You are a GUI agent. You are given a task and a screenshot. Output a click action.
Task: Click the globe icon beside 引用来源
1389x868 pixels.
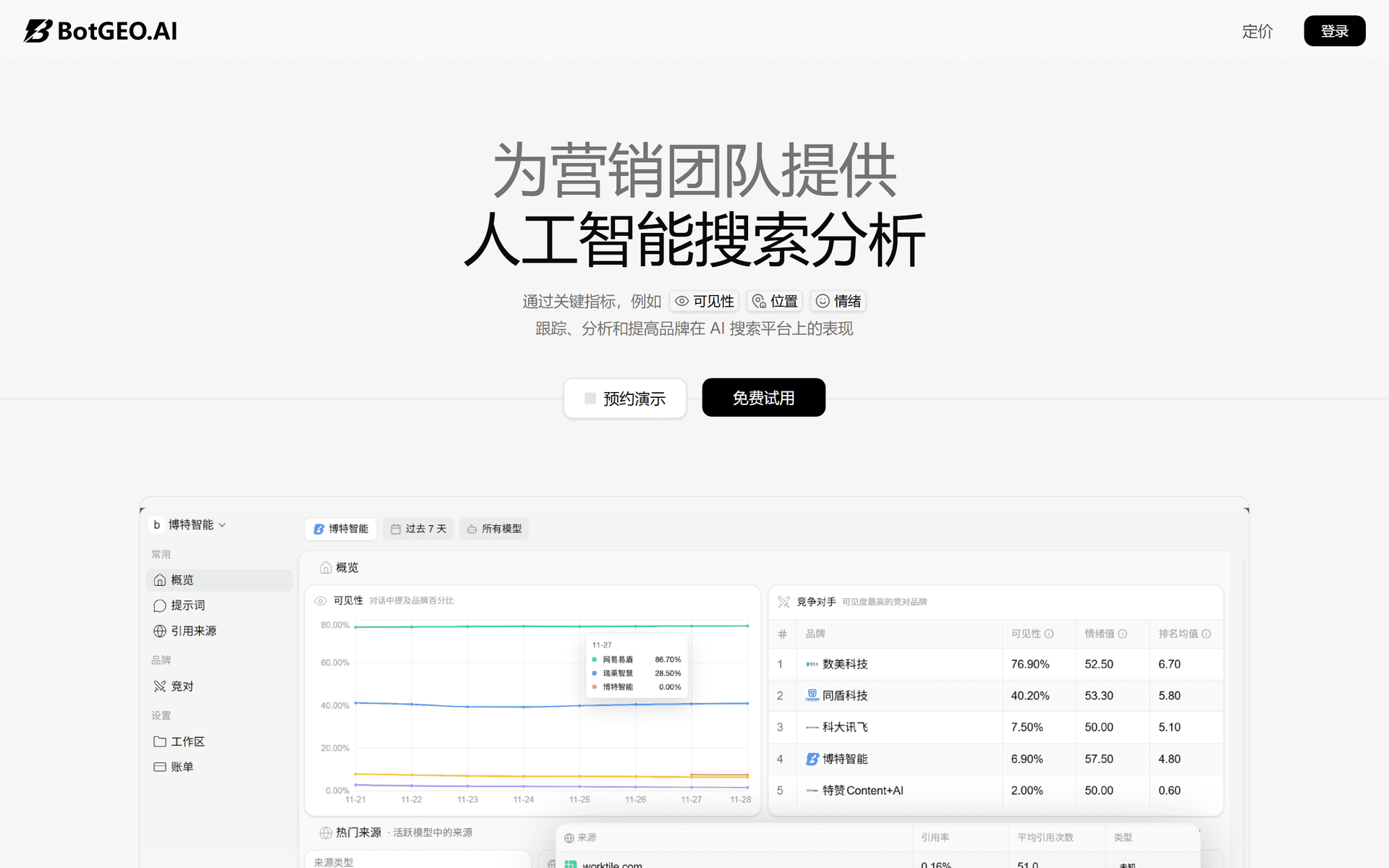[x=160, y=631]
